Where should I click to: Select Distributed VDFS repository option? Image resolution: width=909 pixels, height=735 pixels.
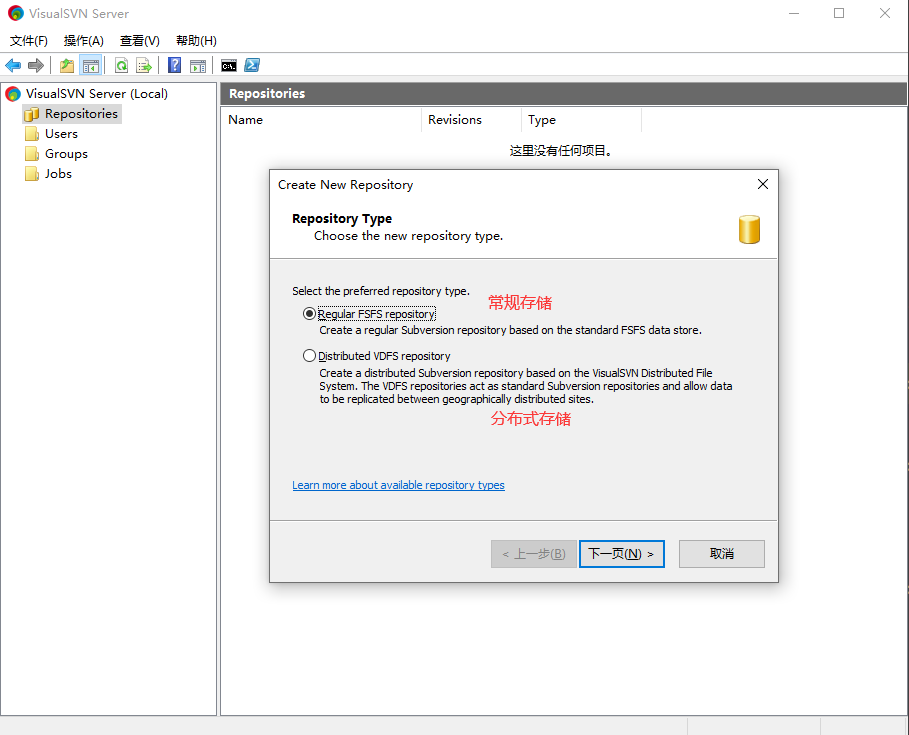pyautogui.click(x=309, y=356)
